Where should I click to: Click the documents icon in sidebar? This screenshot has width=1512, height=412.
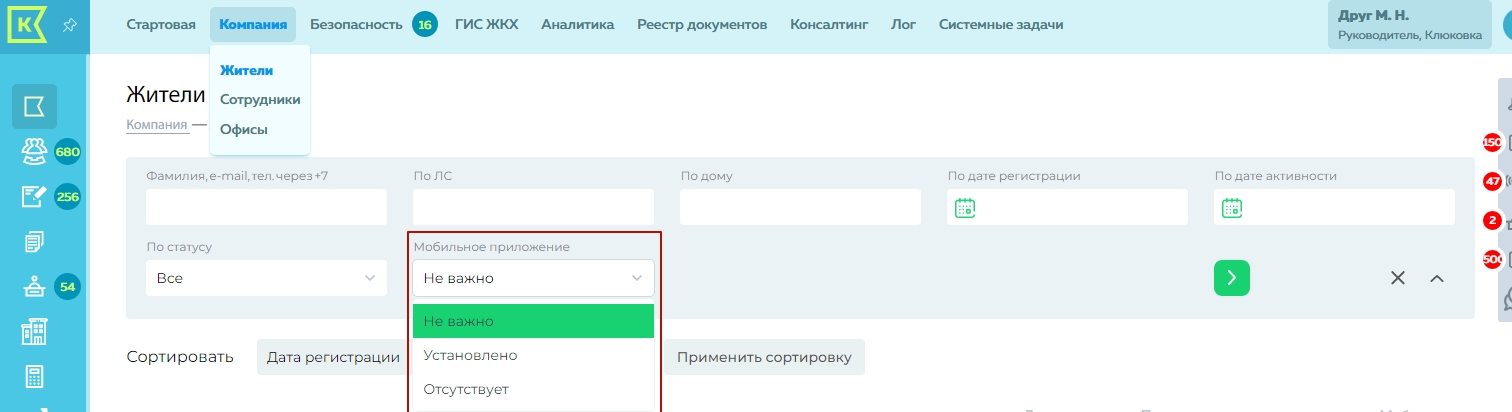point(34,242)
